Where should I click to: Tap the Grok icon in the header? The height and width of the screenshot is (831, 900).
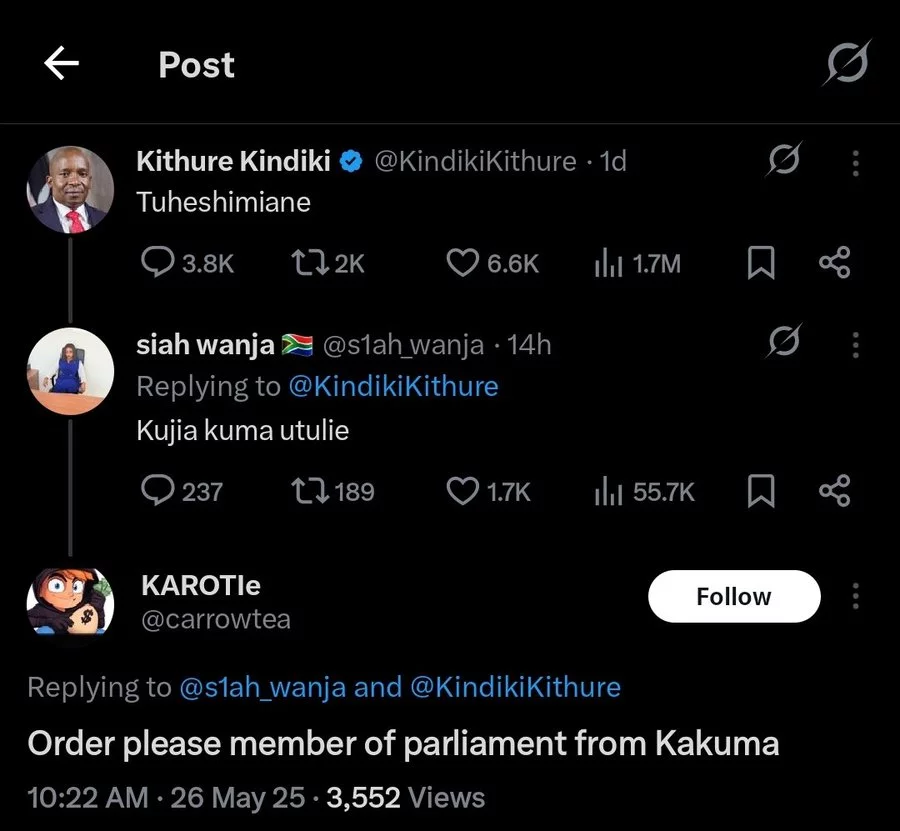tap(847, 65)
